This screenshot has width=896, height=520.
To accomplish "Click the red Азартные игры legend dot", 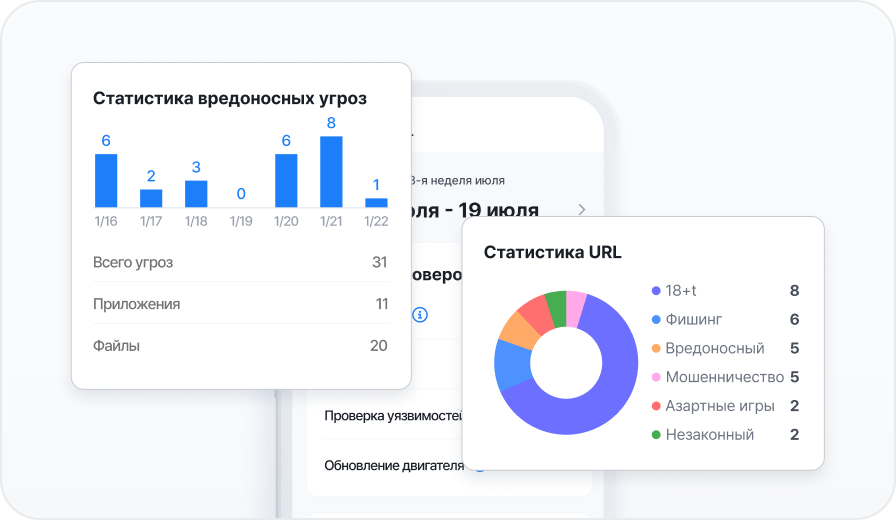I will point(656,407).
